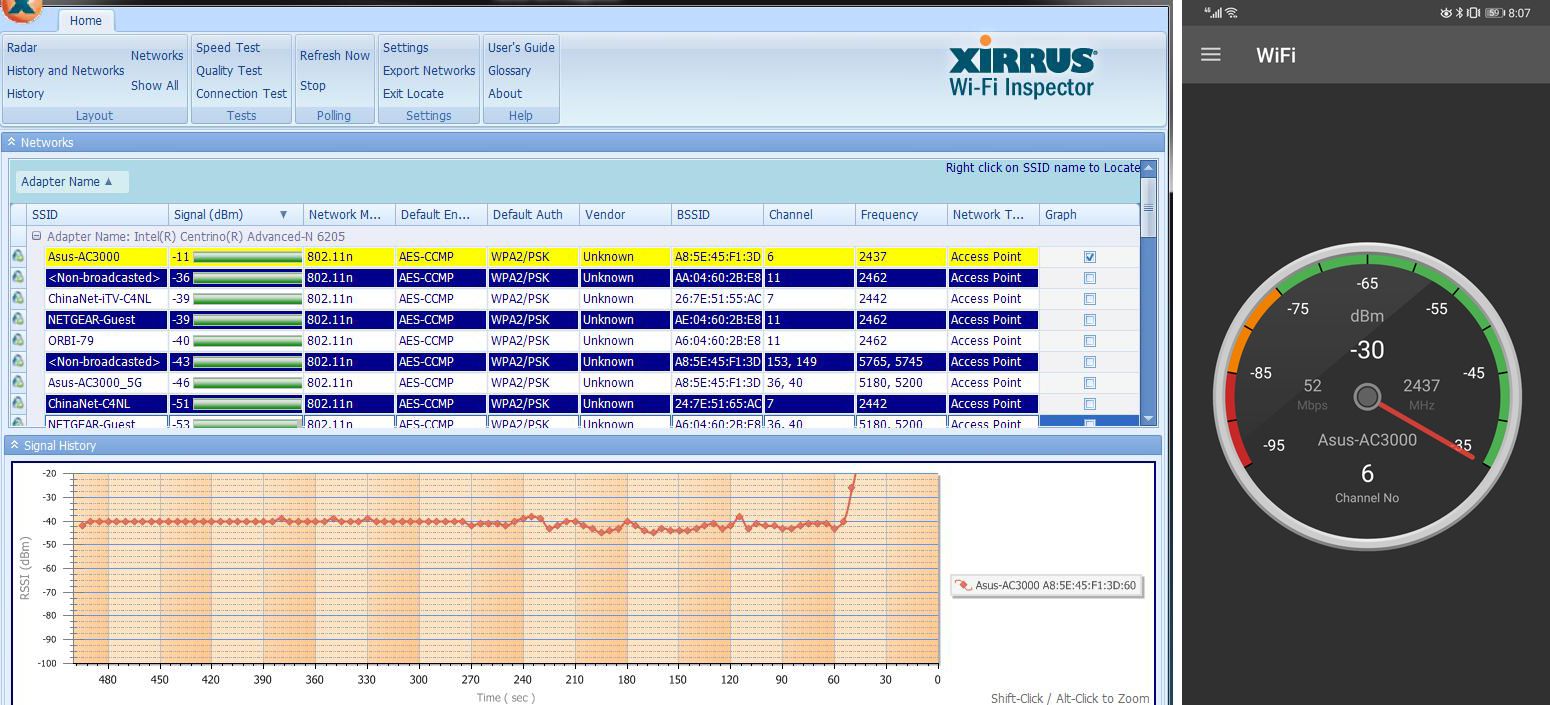The image size is (1550, 705).
Task: Choose the History and Networks layout
Action: coord(66,71)
